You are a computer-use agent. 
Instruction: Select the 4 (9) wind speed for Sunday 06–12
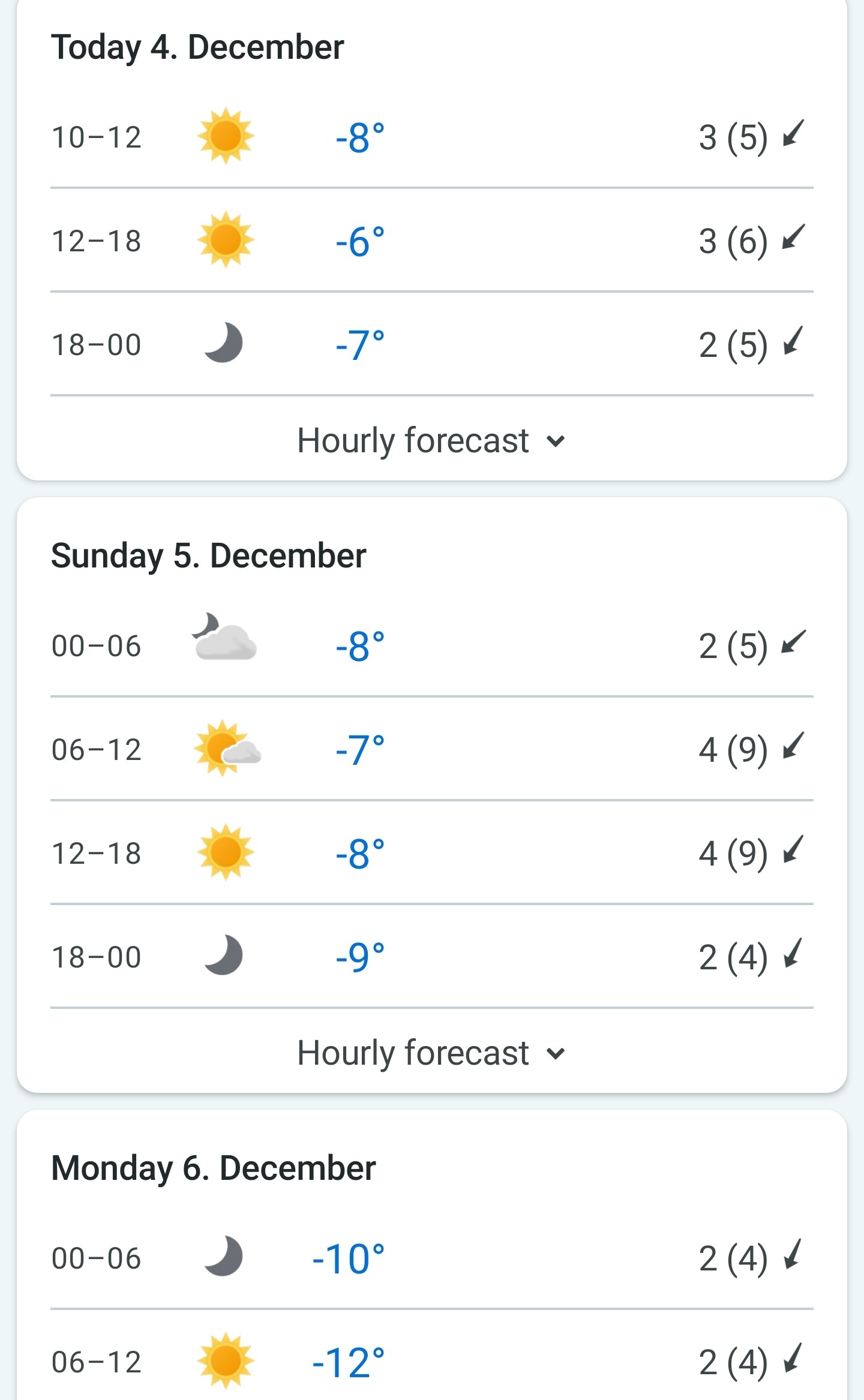(x=733, y=750)
